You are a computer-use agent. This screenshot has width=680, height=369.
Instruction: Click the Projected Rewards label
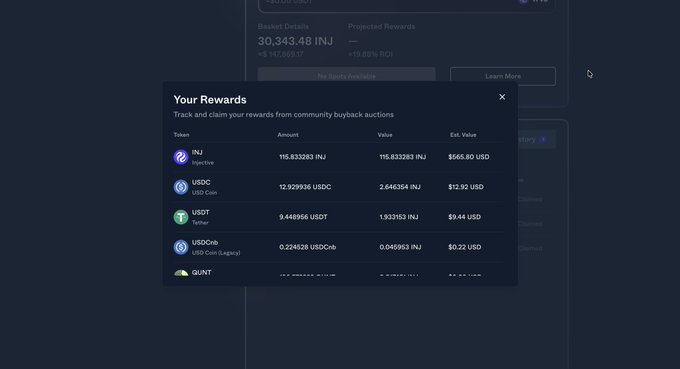point(381,26)
